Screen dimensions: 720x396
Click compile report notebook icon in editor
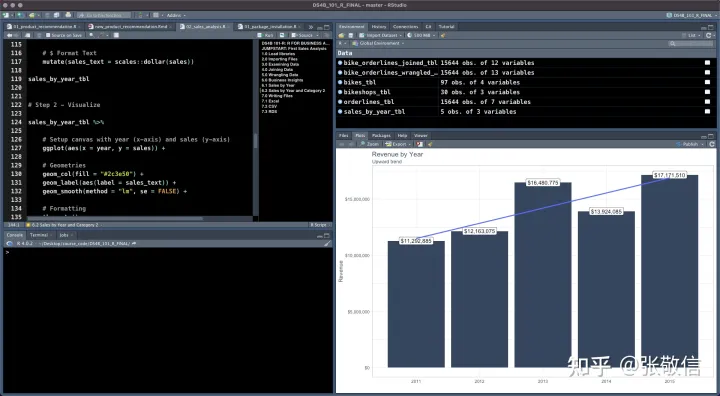click(x=117, y=35)
